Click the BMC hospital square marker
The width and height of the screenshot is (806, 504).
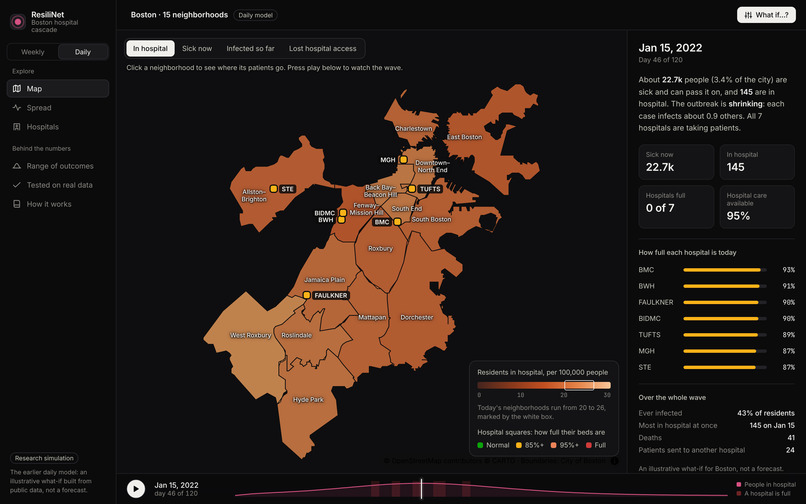click(397, 222)
